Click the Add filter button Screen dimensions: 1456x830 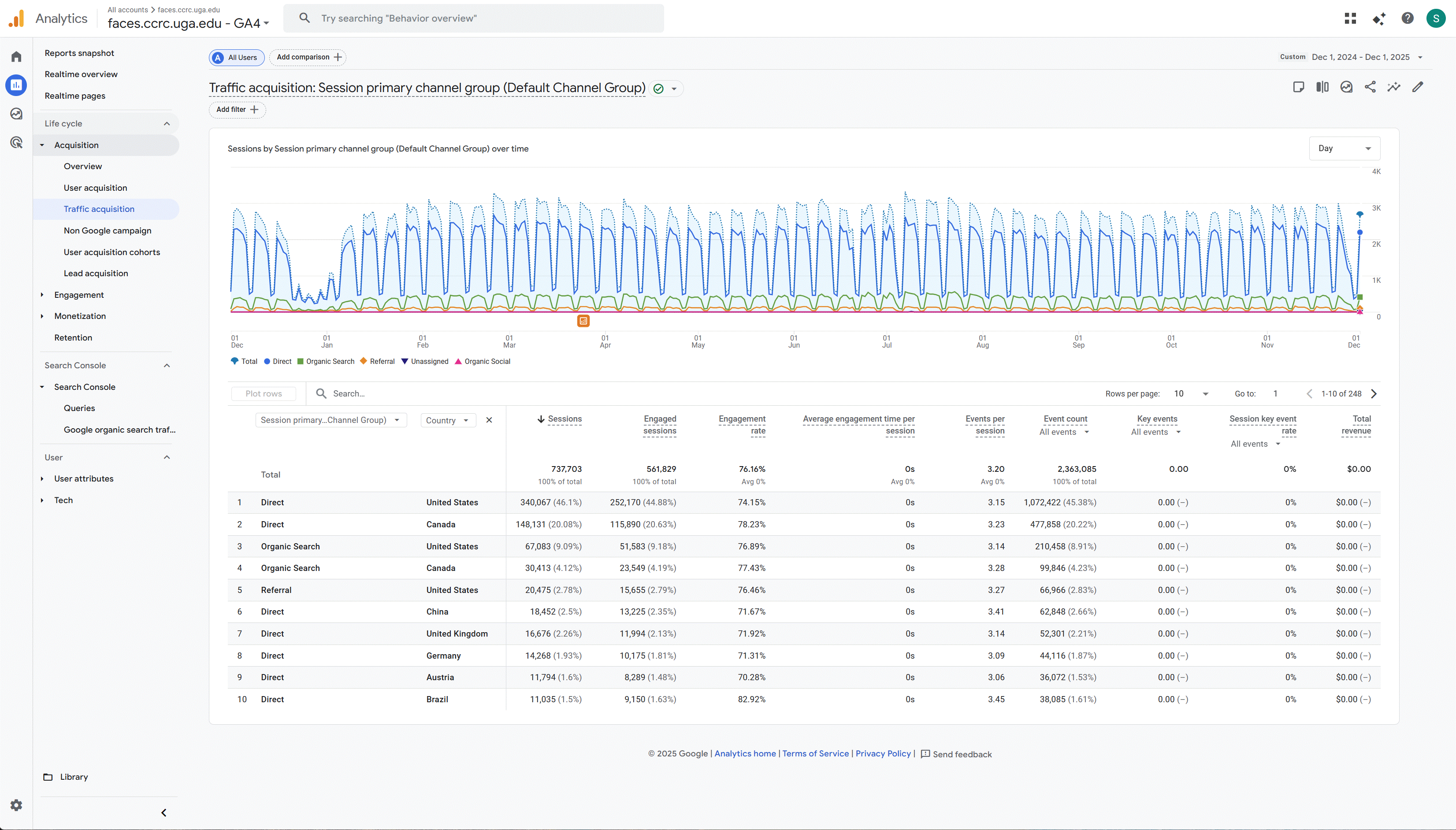pos(237,109)
